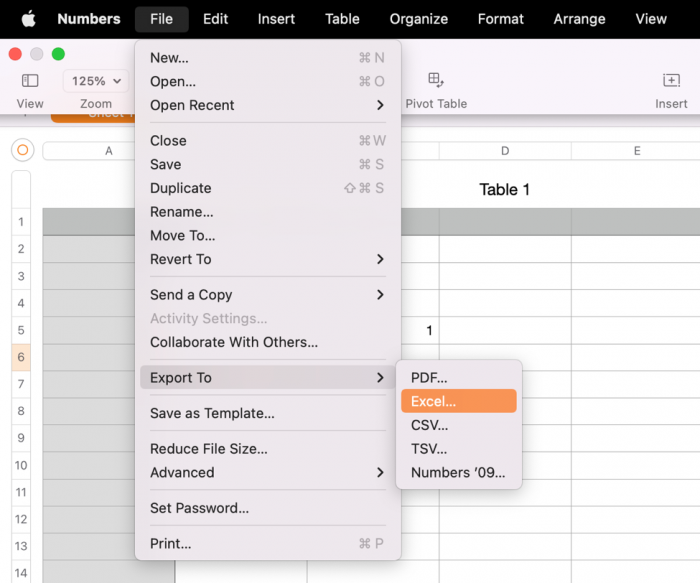Choose Reduce File Size… option
This screenshot has height=583, width=700.
click(x=208, y=449)
